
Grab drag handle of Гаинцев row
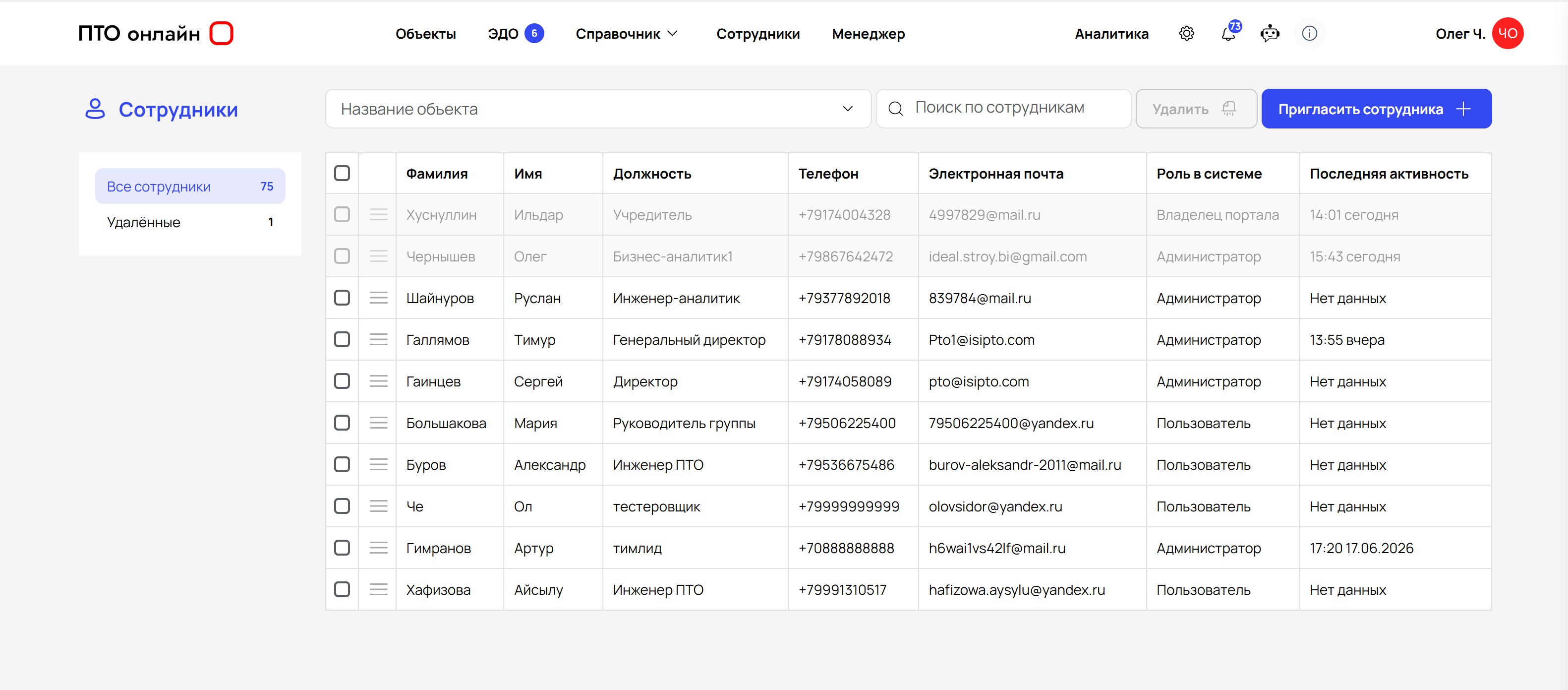(x=379, y=381)
